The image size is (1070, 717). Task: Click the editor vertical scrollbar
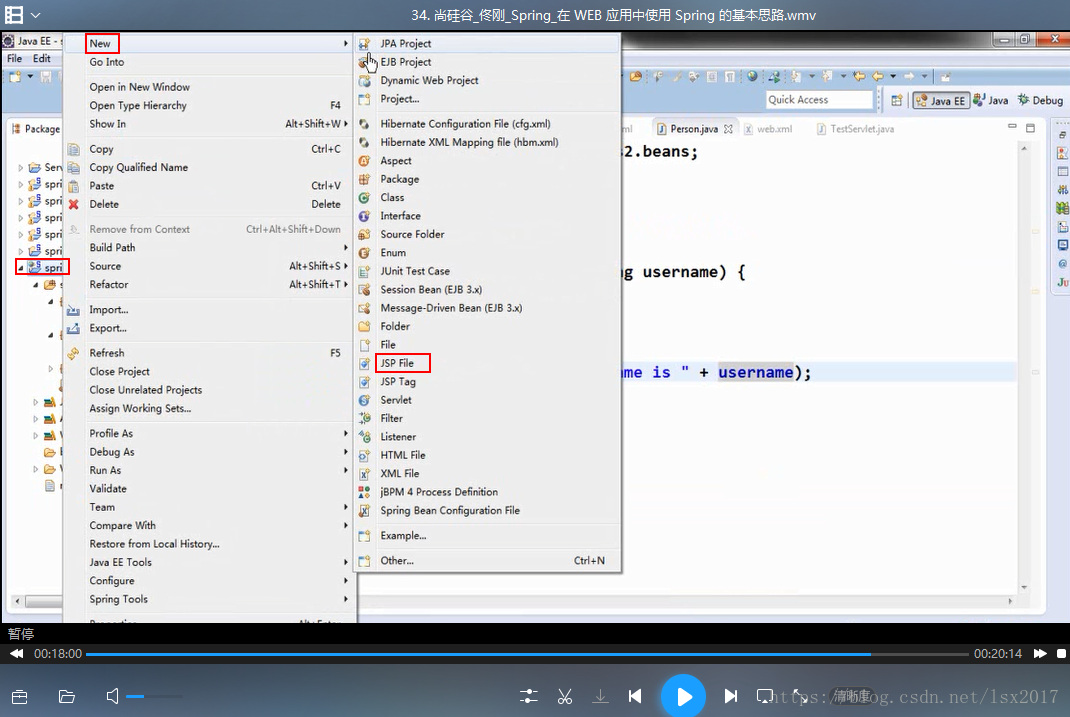point(1024,367)
